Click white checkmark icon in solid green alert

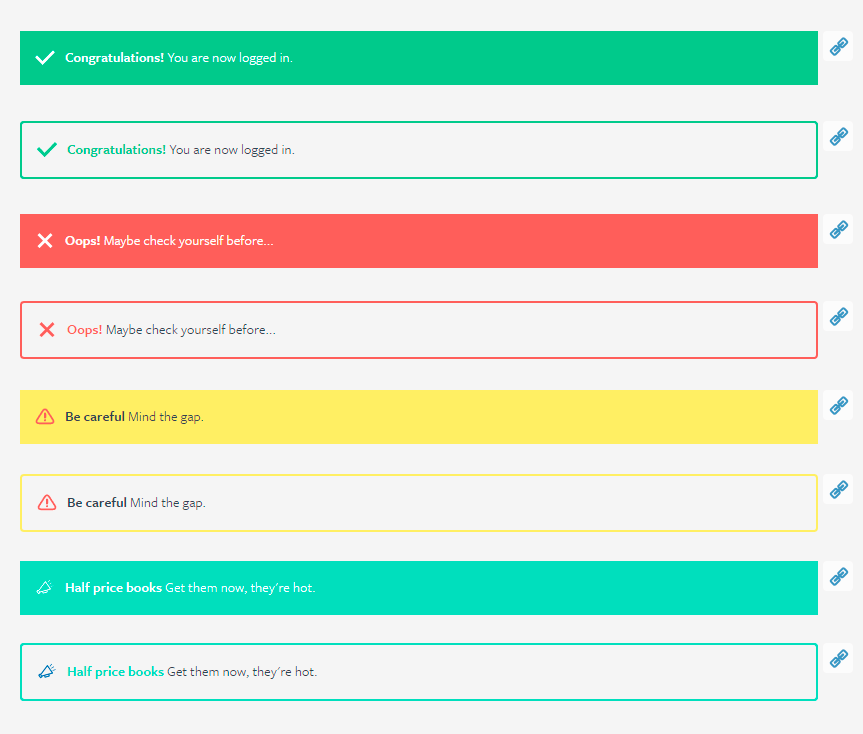[45, 58]
